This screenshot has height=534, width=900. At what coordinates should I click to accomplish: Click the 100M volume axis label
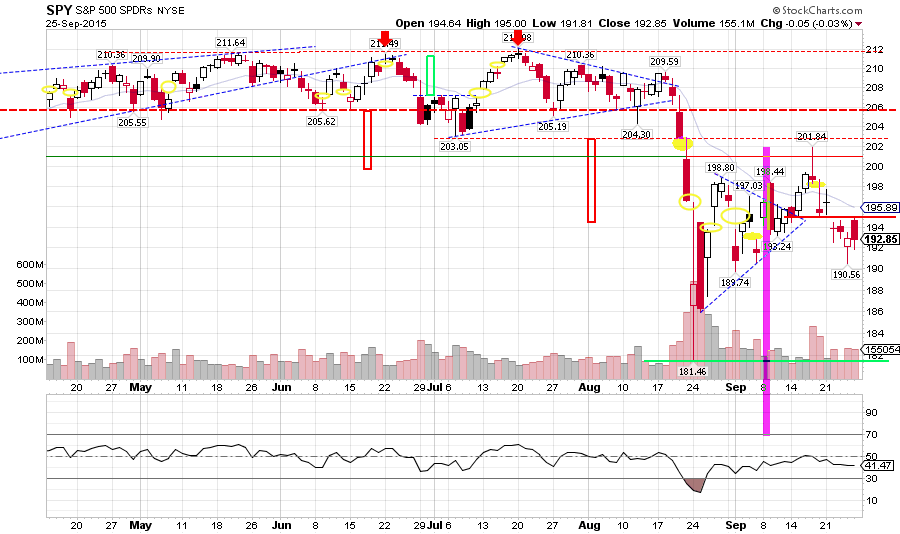pyautogui.click(x=30, y=360)
